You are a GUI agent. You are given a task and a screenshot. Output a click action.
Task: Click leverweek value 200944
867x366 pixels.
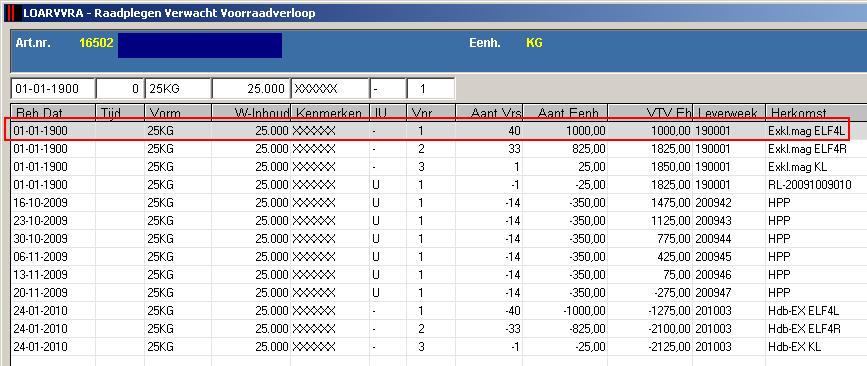click(714, 239)
